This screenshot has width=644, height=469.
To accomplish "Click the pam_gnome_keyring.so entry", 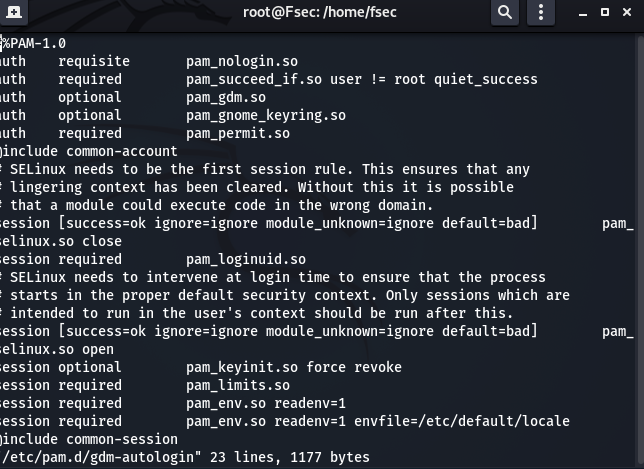I will [x=266, y=116].
